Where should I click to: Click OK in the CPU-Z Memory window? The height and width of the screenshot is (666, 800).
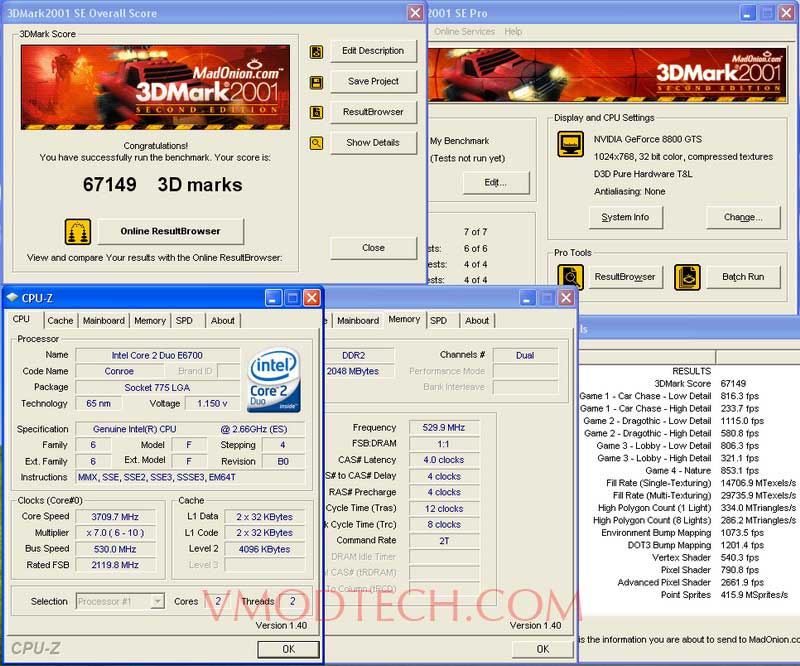542,649
